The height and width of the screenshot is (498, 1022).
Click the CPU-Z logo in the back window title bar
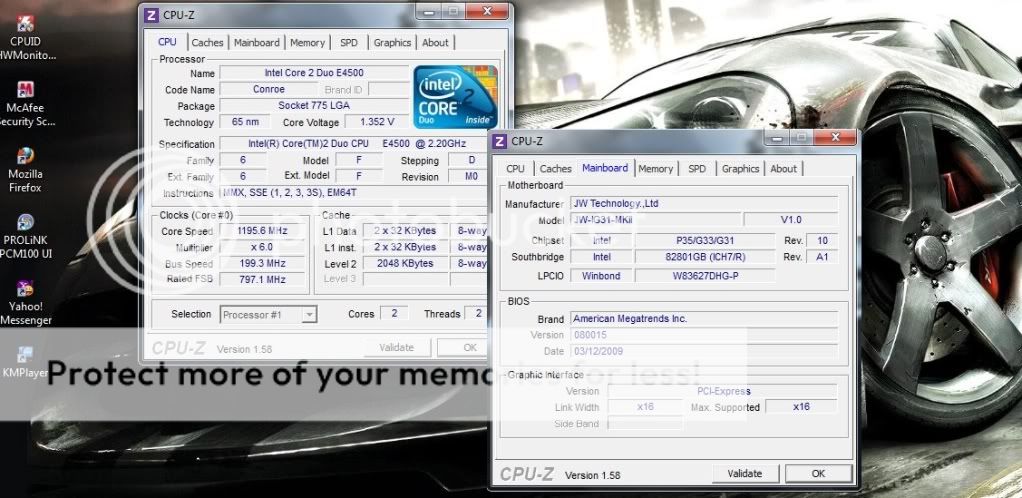pos(151,15)
